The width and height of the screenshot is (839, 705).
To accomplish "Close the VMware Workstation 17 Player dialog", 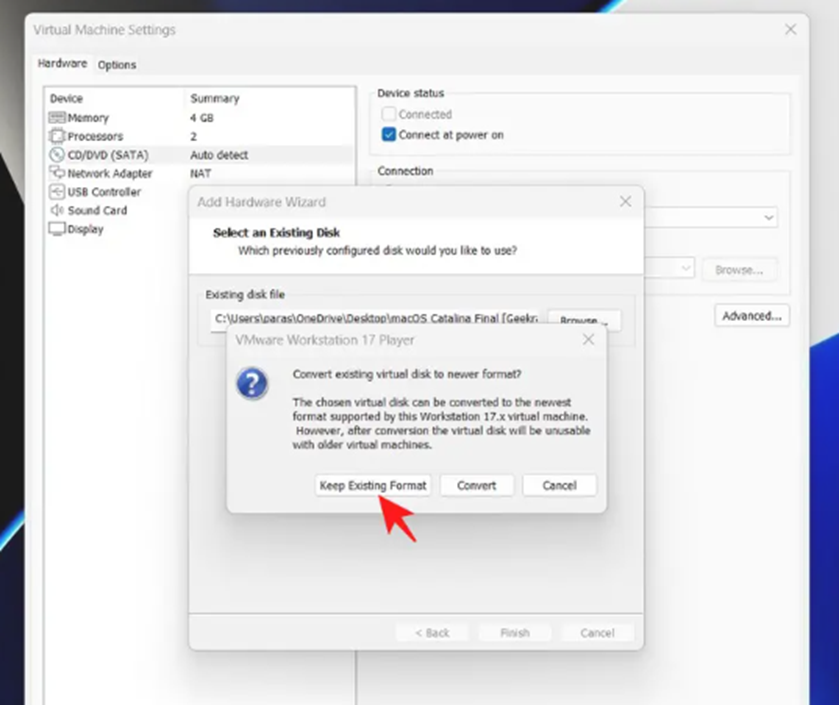I will [588, 340].
